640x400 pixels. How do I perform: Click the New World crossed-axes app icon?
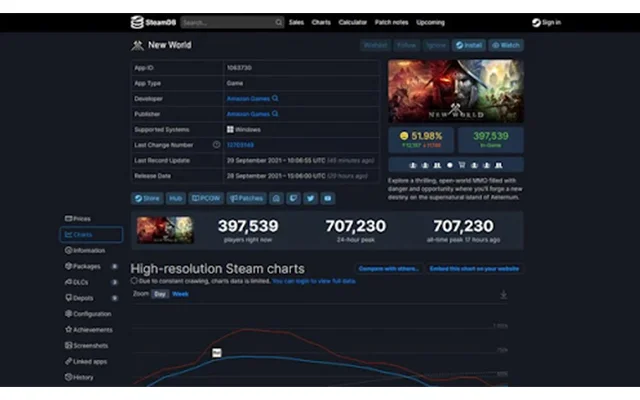click(137, 45)
